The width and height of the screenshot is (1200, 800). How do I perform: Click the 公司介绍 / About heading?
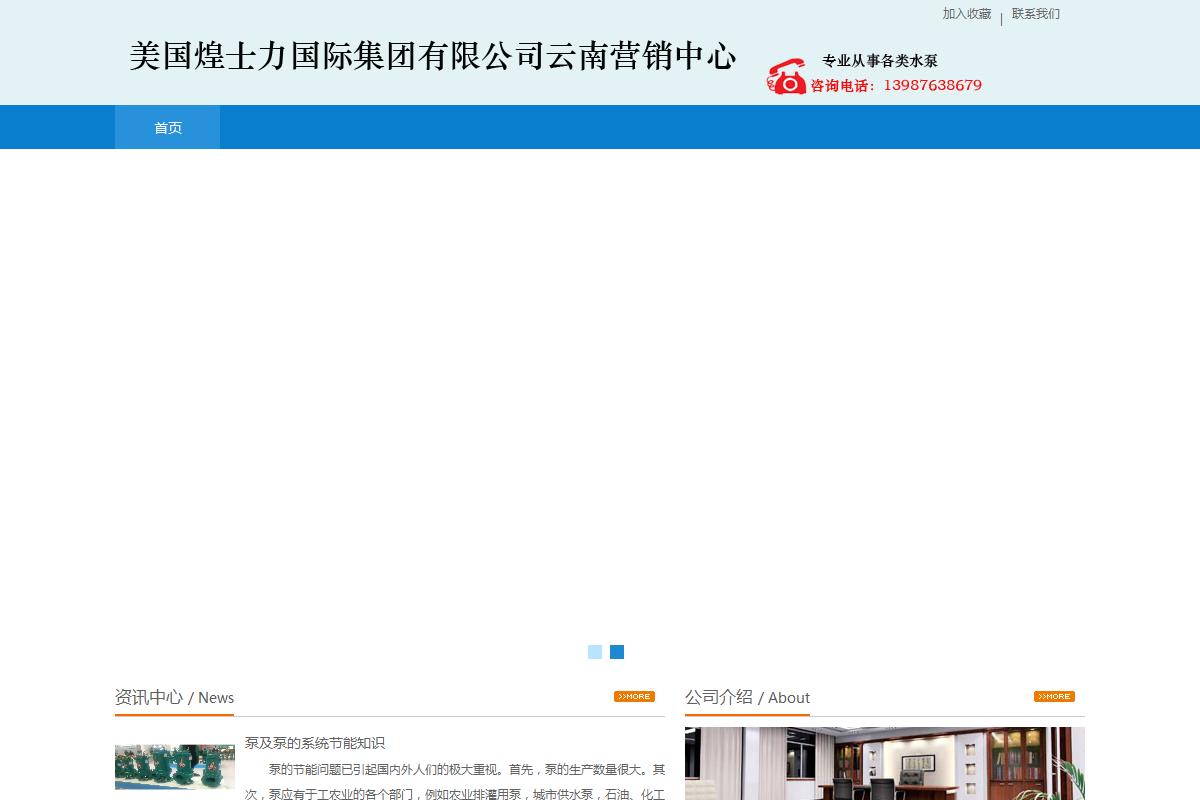[x=747, y=697]
